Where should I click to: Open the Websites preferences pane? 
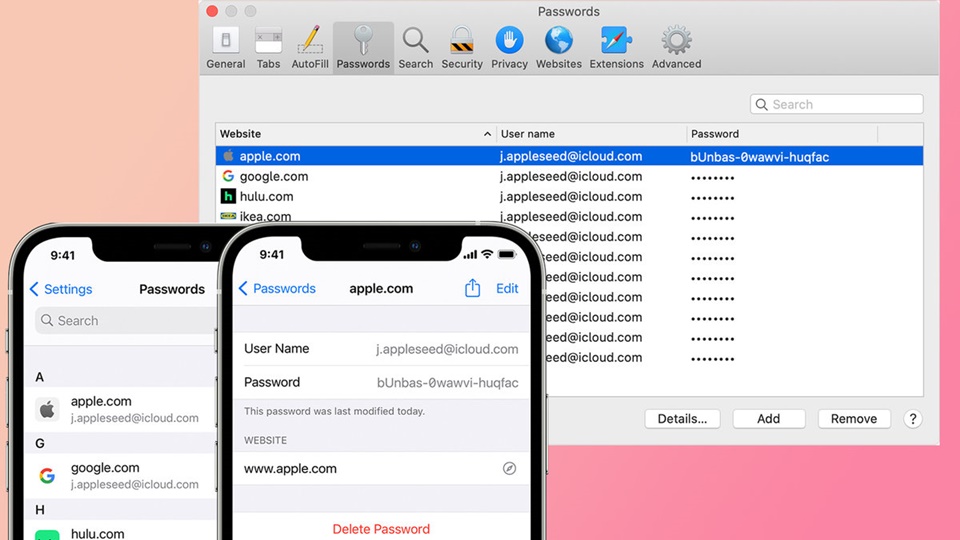click(x=558, y=48)
